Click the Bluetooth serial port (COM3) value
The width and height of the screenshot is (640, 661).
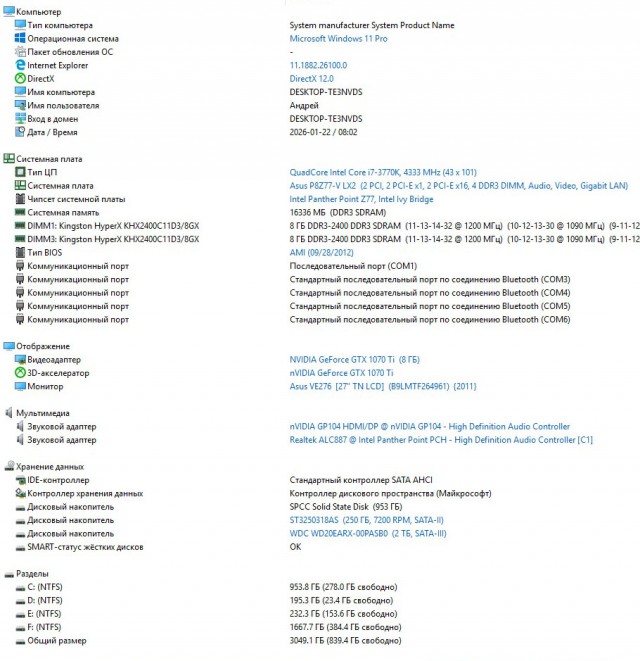430,279
